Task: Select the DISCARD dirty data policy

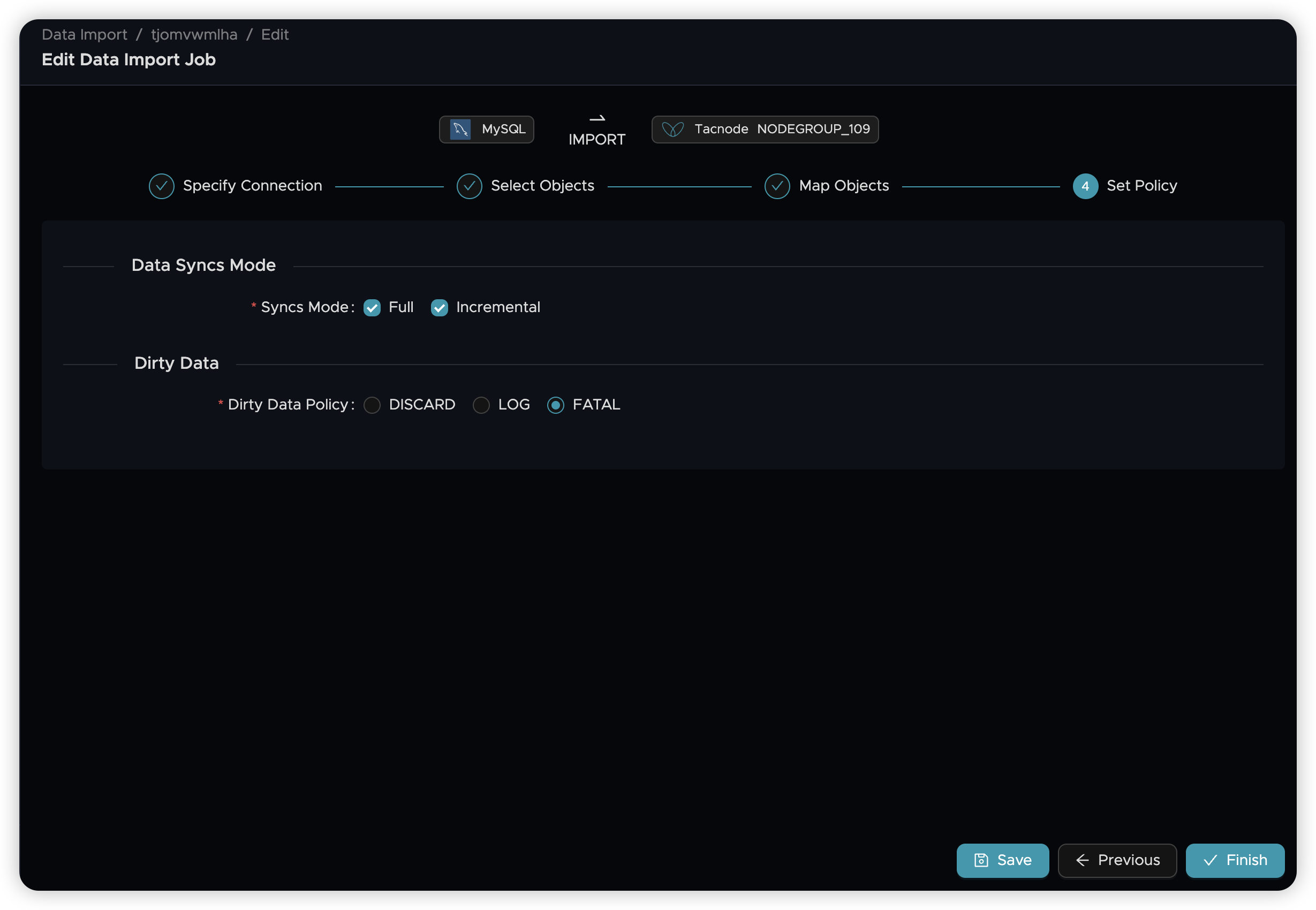Action: click(372, 405)
